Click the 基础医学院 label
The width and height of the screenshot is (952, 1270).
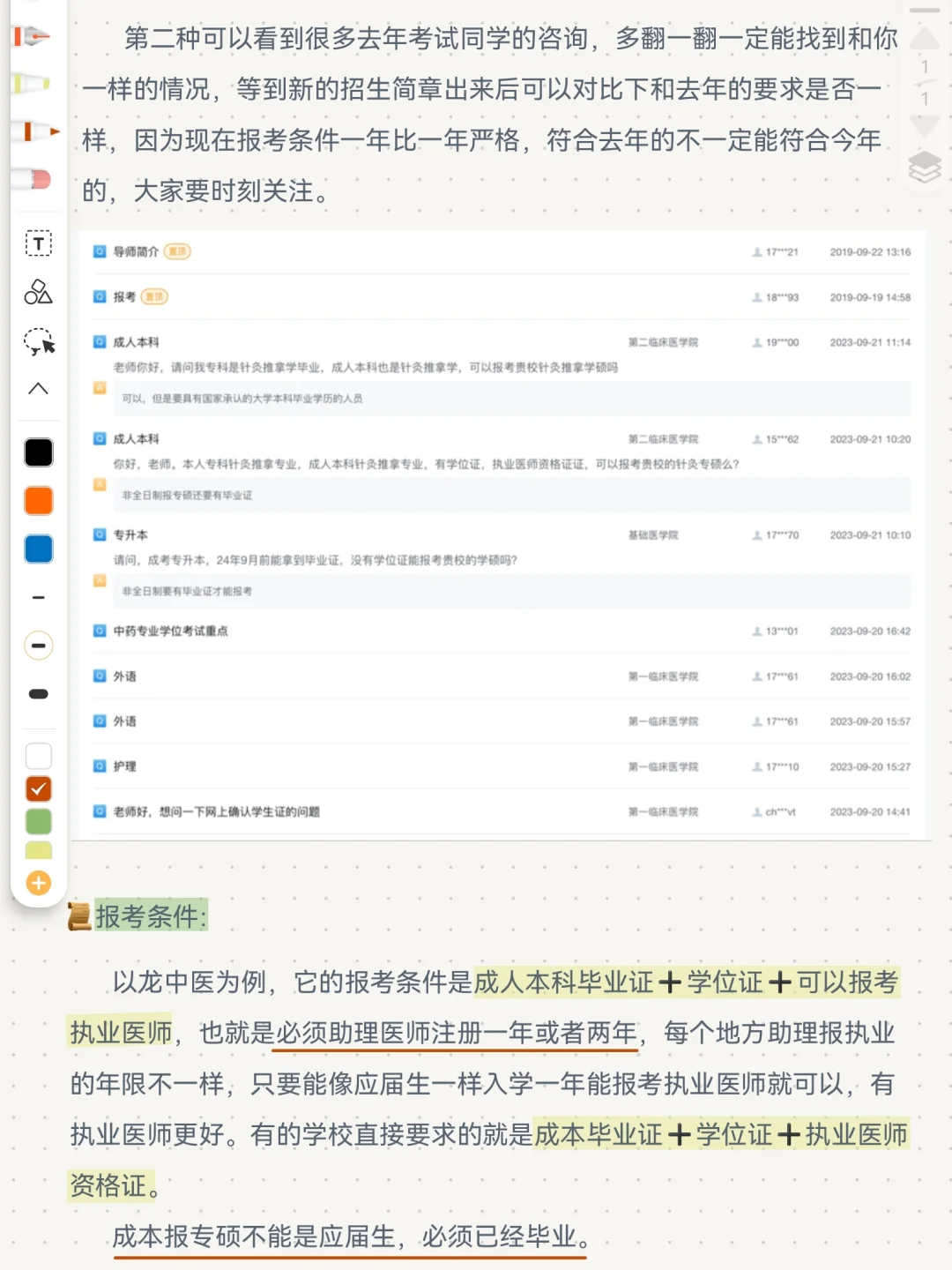point(653,535)
